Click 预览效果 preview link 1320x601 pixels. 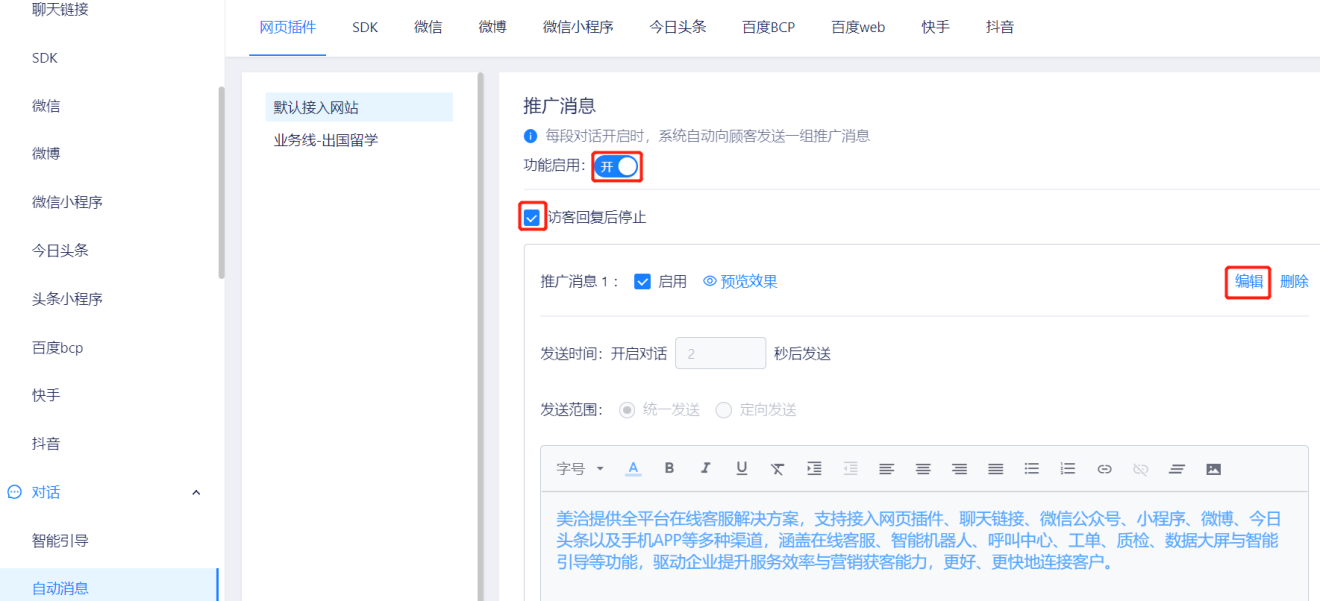(749, 281)
